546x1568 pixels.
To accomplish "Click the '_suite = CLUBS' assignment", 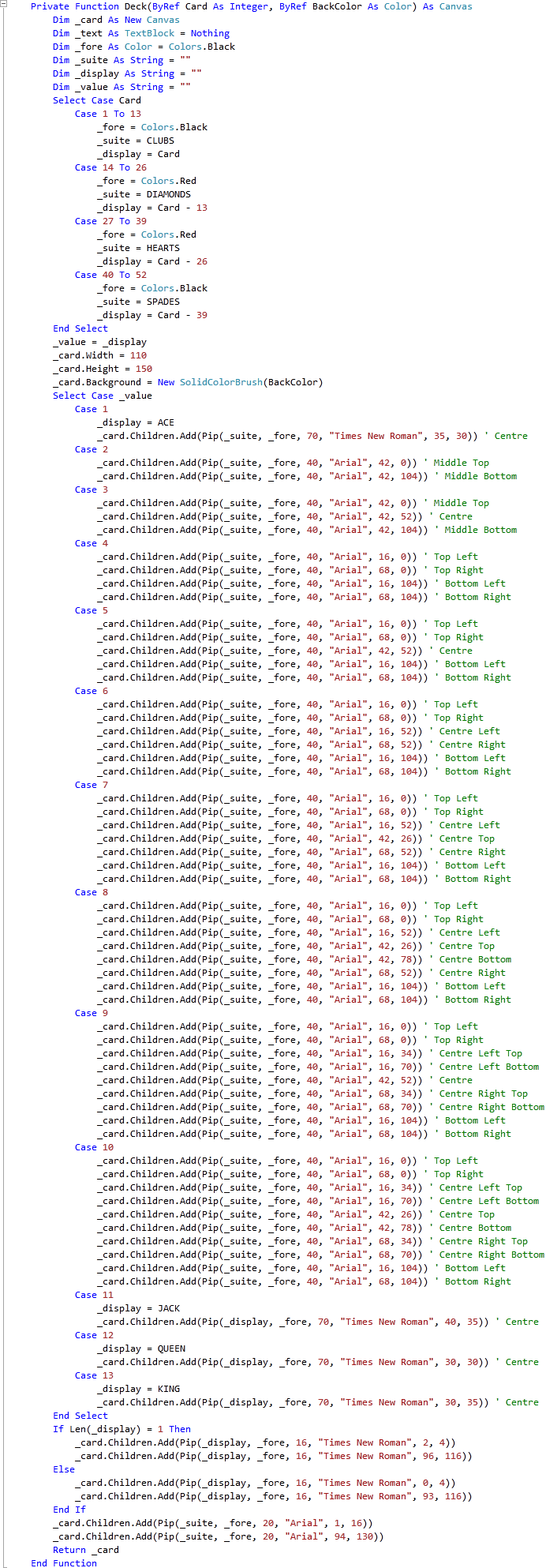I will pos(136,141).
